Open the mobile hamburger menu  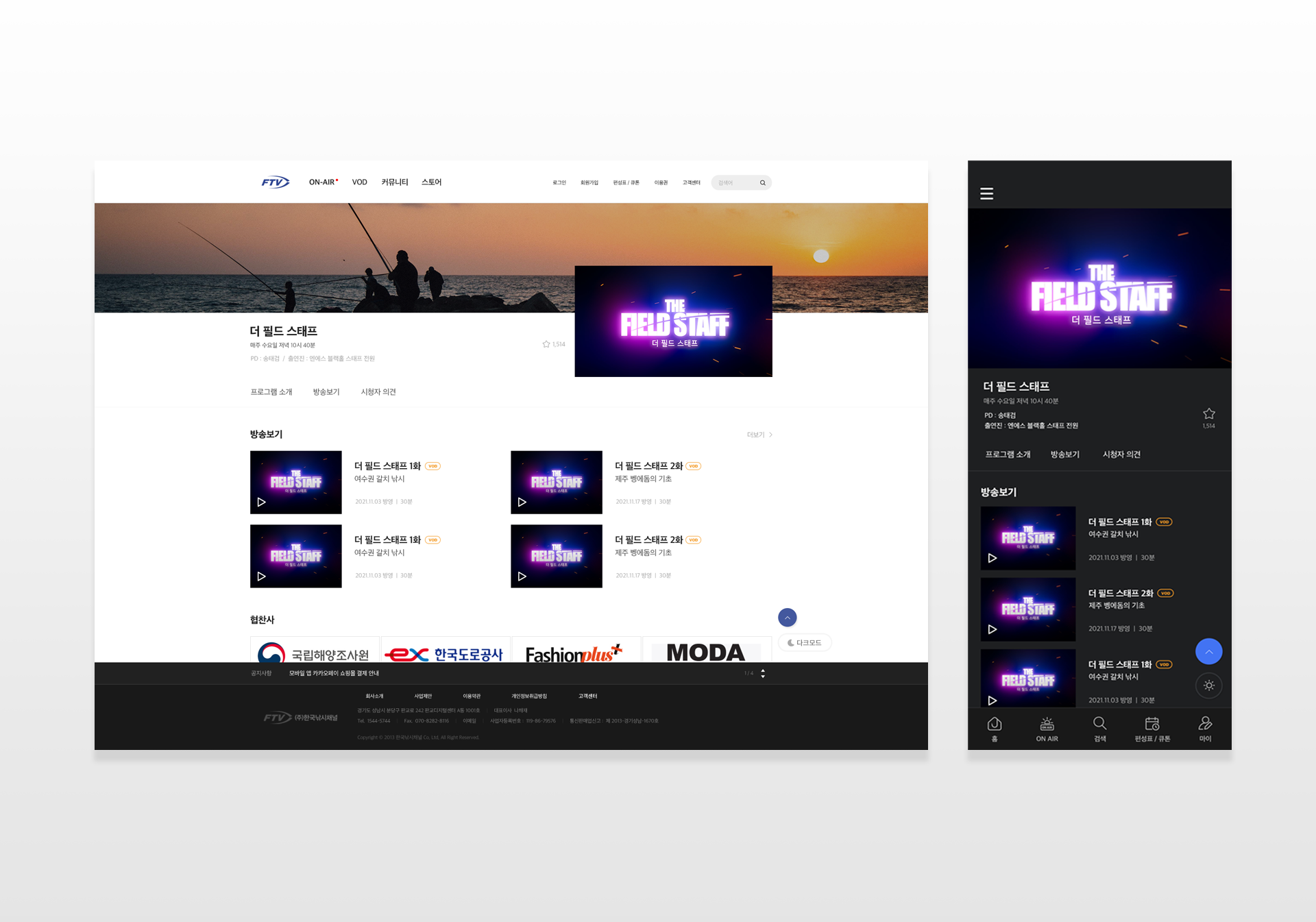(x=986, y=193)
